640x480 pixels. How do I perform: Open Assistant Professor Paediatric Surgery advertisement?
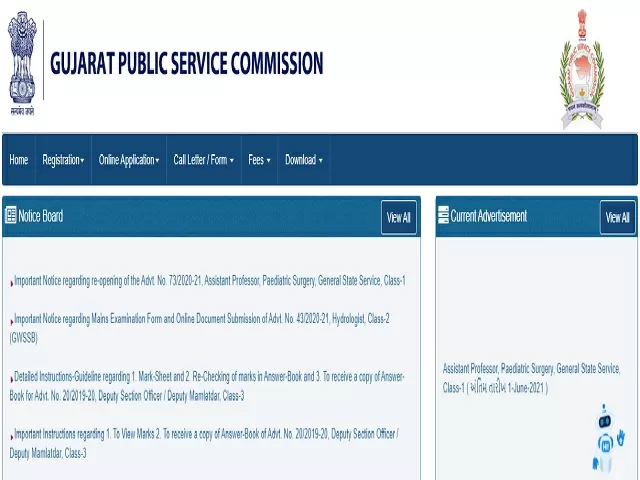click(x=531, y=378)
